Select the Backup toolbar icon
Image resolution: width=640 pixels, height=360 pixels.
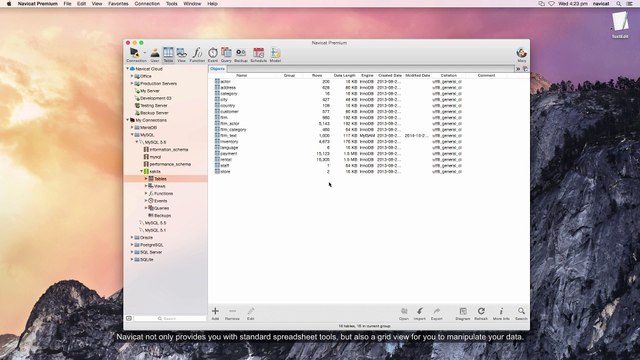click(241, 55)
